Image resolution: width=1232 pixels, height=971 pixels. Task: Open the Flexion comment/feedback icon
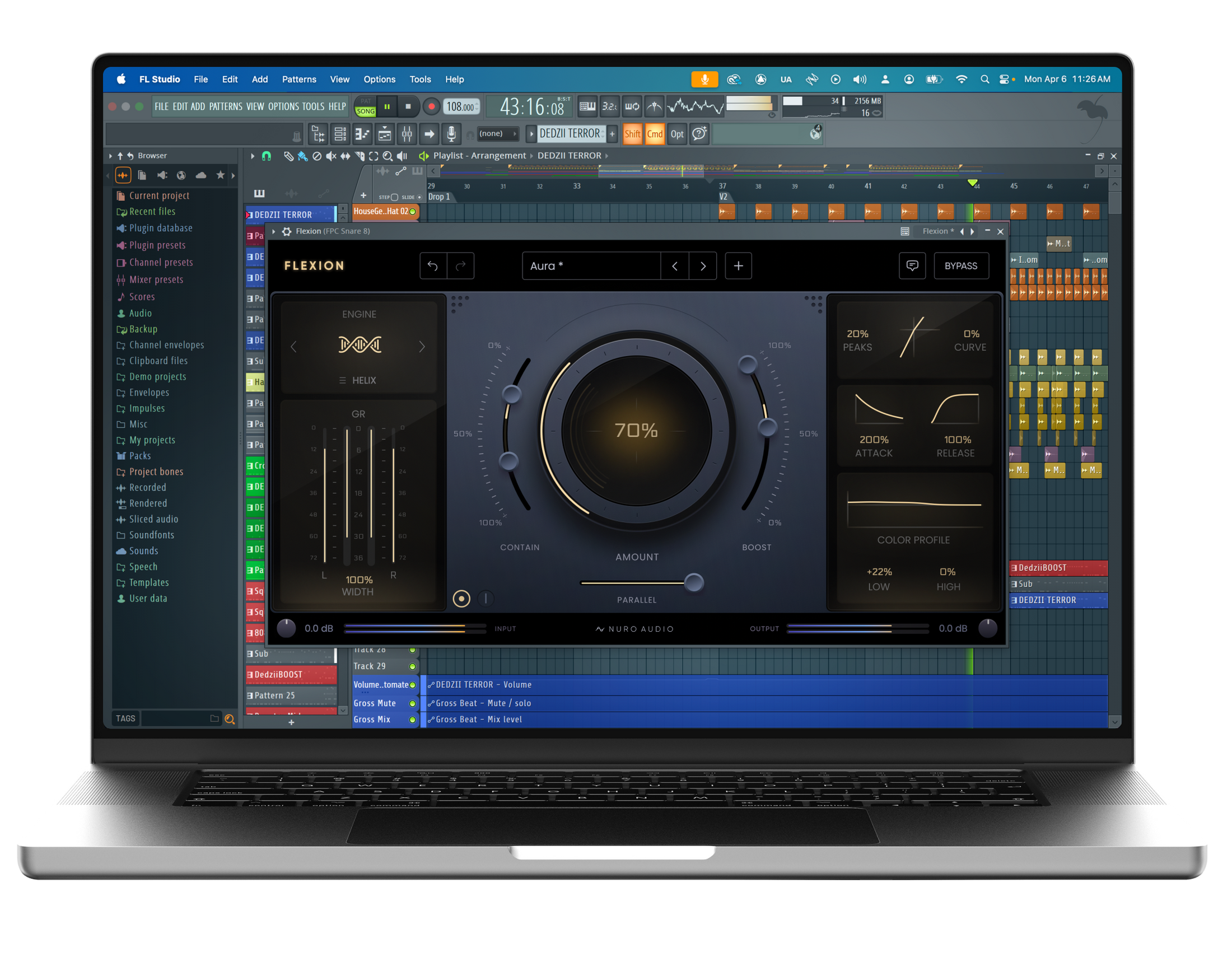pyautogui.click(x=912, y=266)
